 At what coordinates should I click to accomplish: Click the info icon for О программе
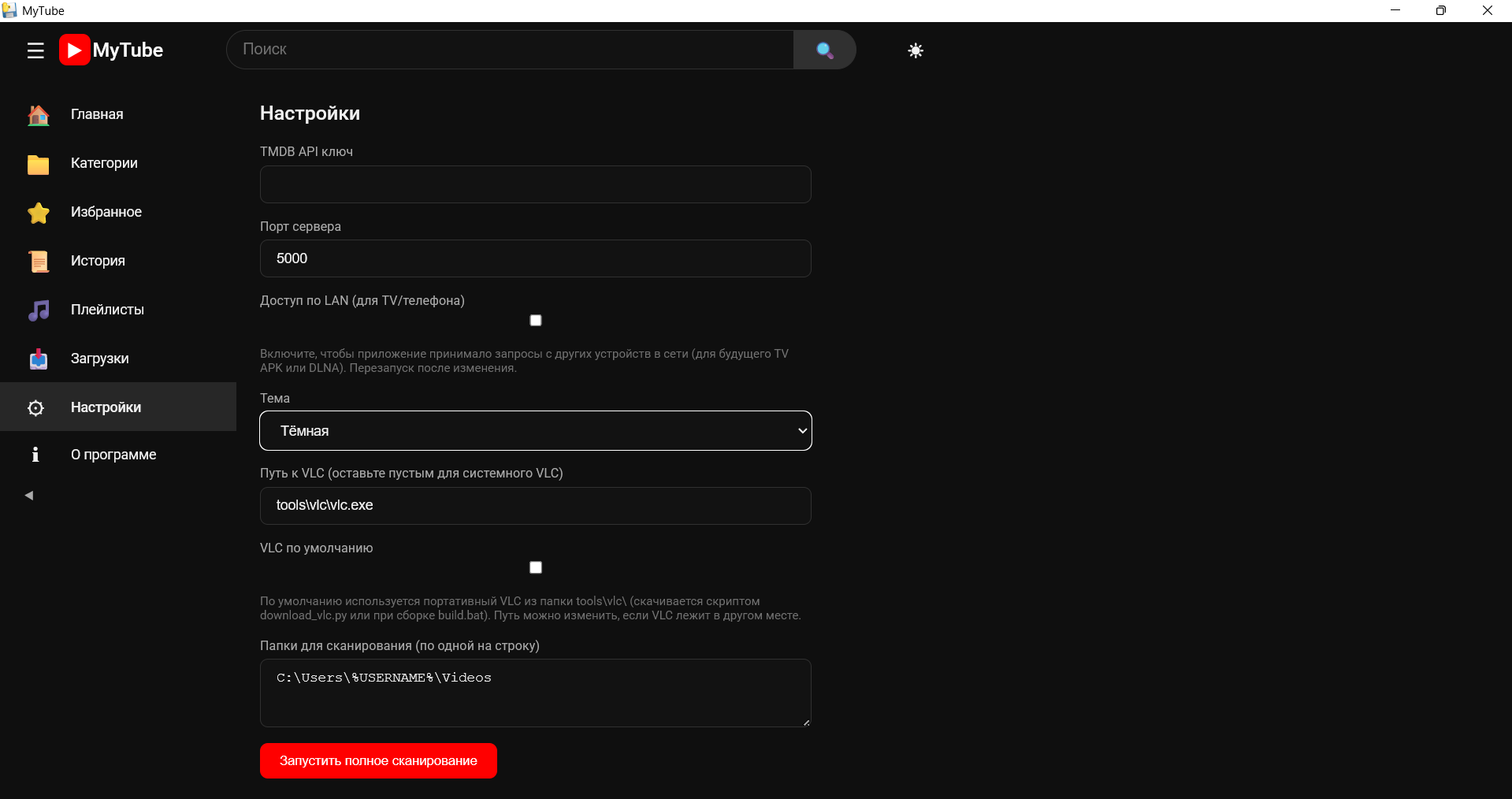(x=35, y=455)
